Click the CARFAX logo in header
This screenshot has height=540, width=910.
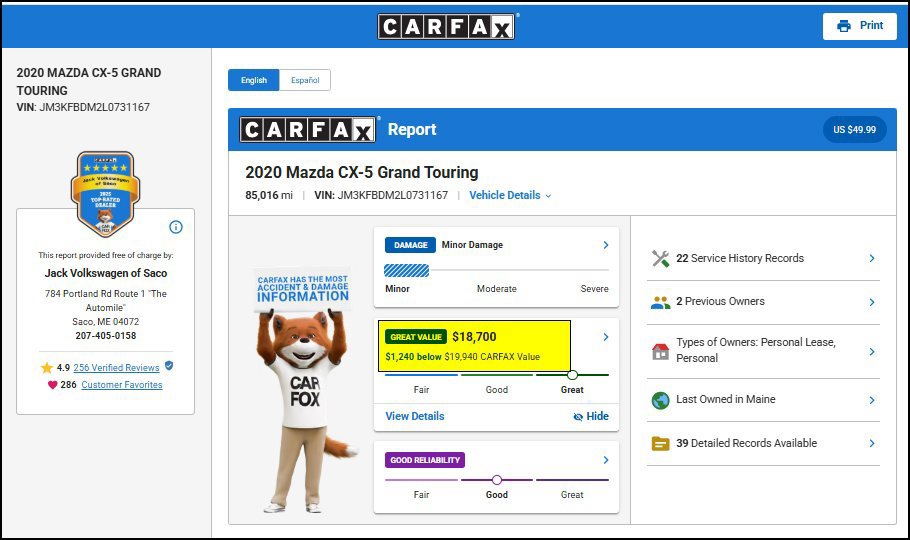448,26
